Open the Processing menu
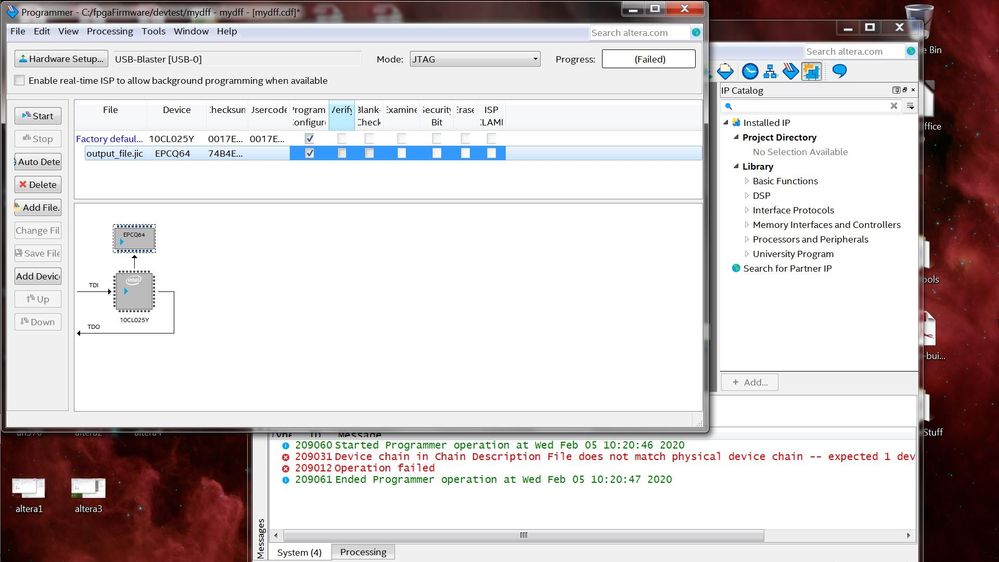This screenshot has height=562, width=999. [110, 31]
